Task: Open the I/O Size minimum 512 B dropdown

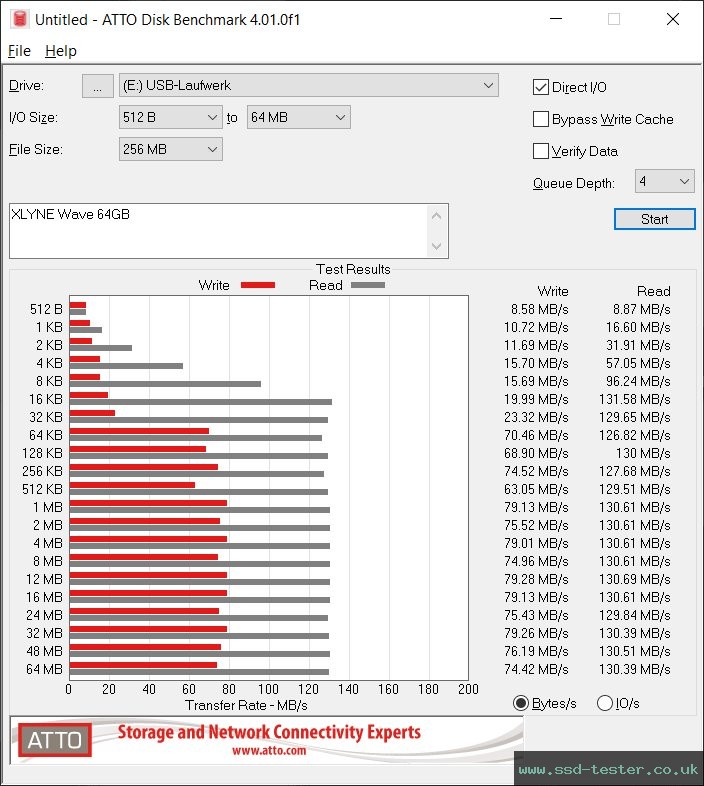Action: click(170, 117)
